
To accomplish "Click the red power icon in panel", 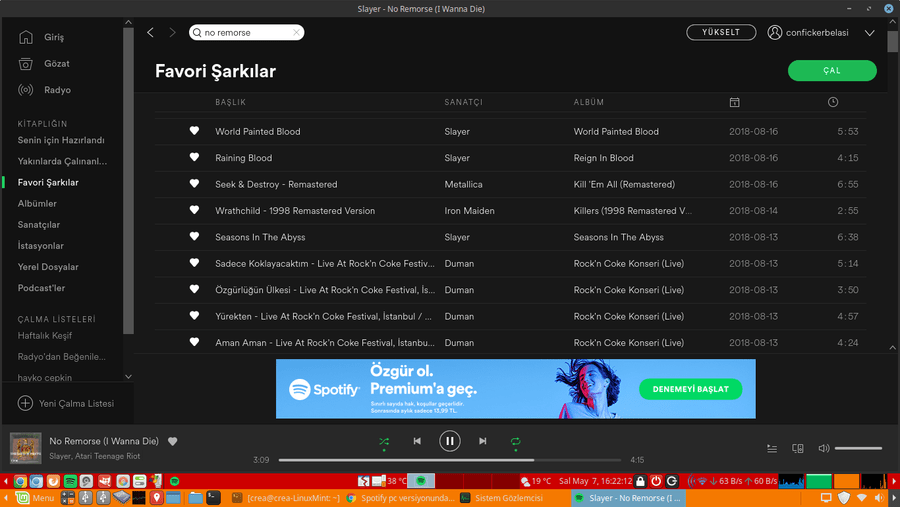I will coord(656,481).
